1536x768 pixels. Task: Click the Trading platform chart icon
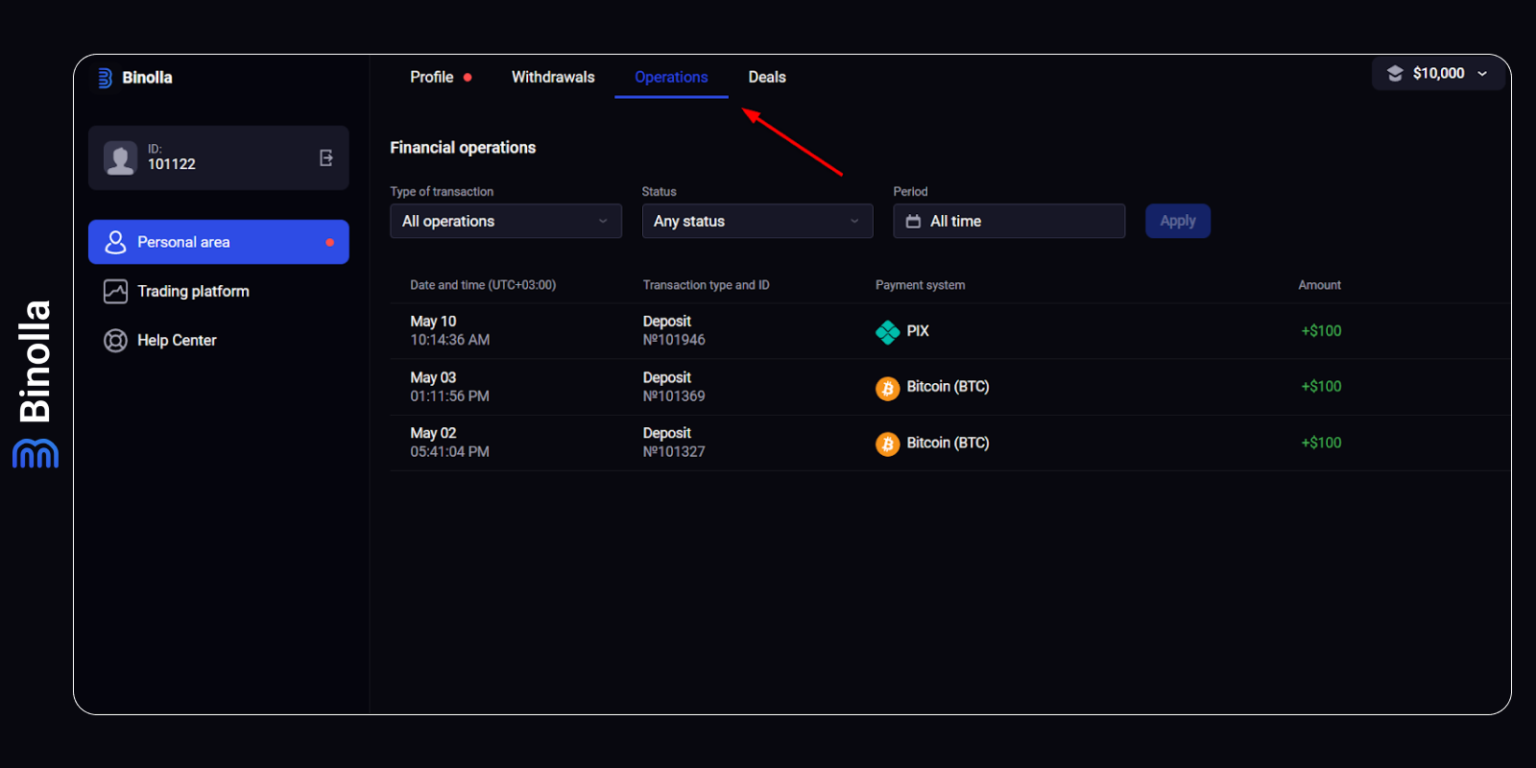(x=116, y=291)
